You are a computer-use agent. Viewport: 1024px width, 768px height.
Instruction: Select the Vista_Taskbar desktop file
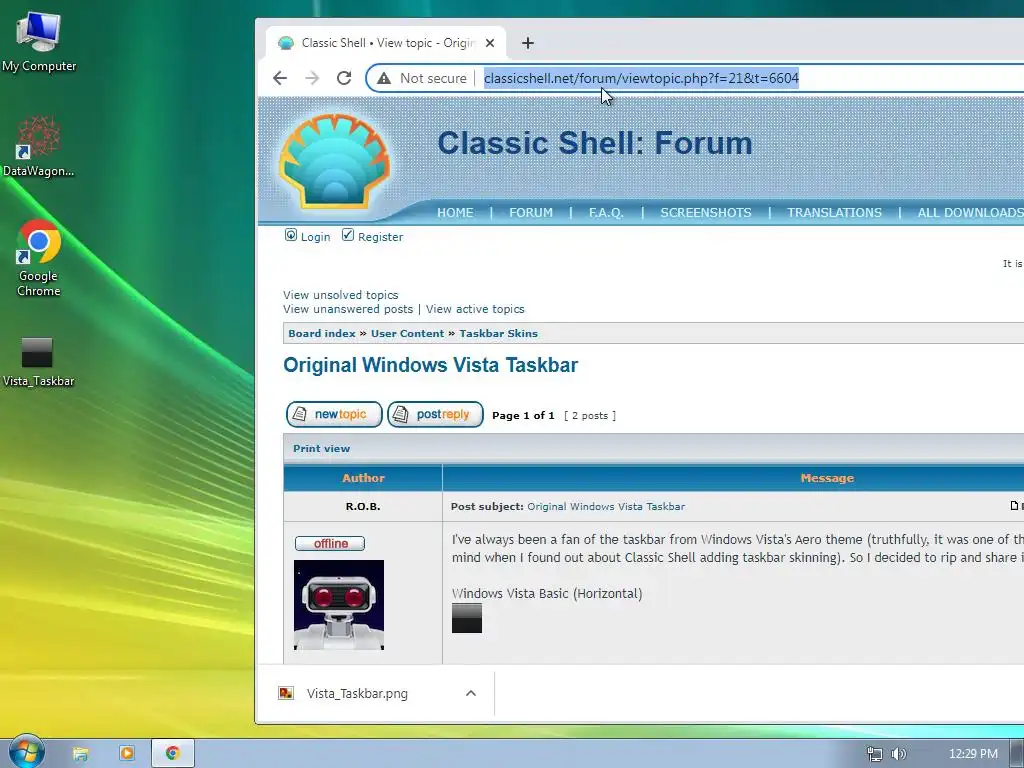pos(38,362)
